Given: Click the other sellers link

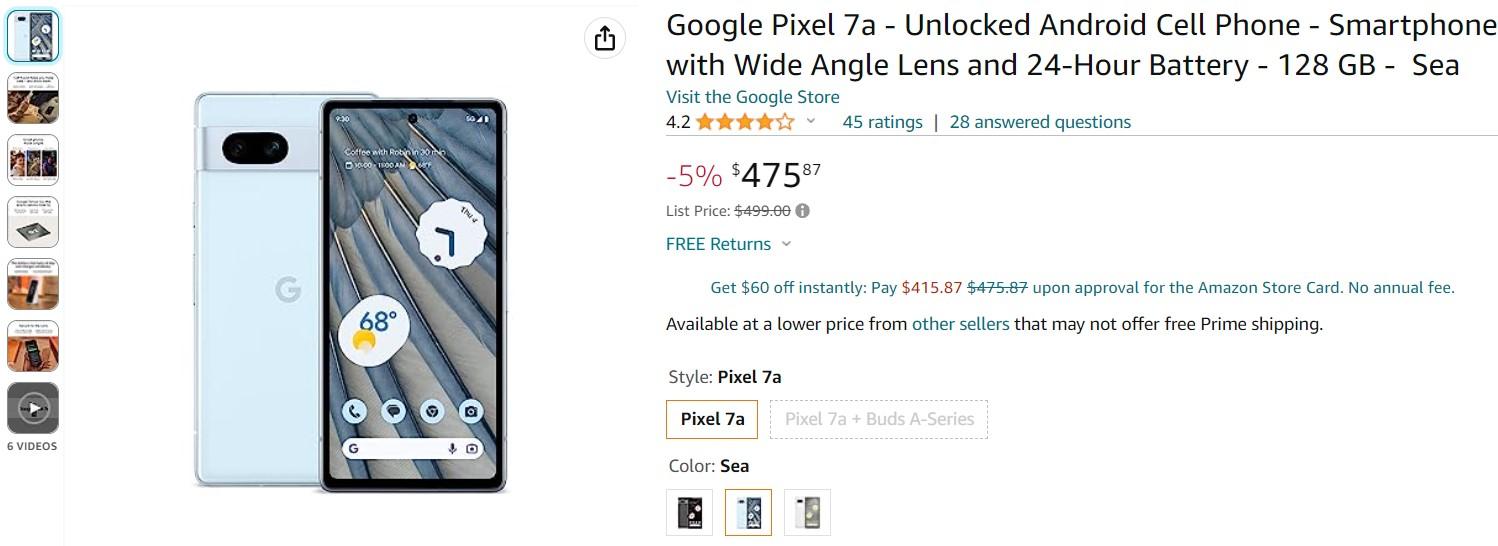Looking at the screenshot, I should pyautogui.click(x=960, y=324).
